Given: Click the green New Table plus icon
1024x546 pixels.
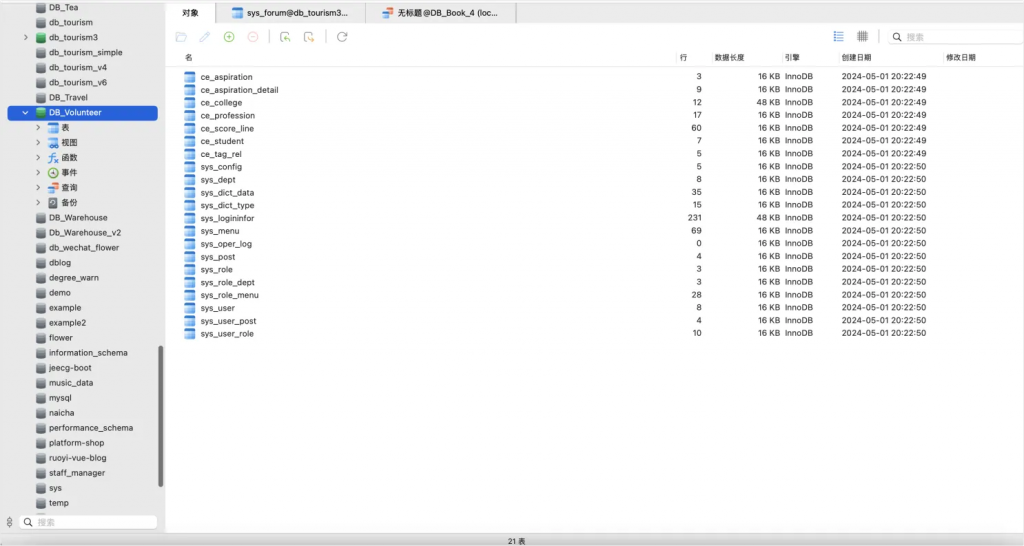Looking at the screenshot, I should tap(229, 37).
